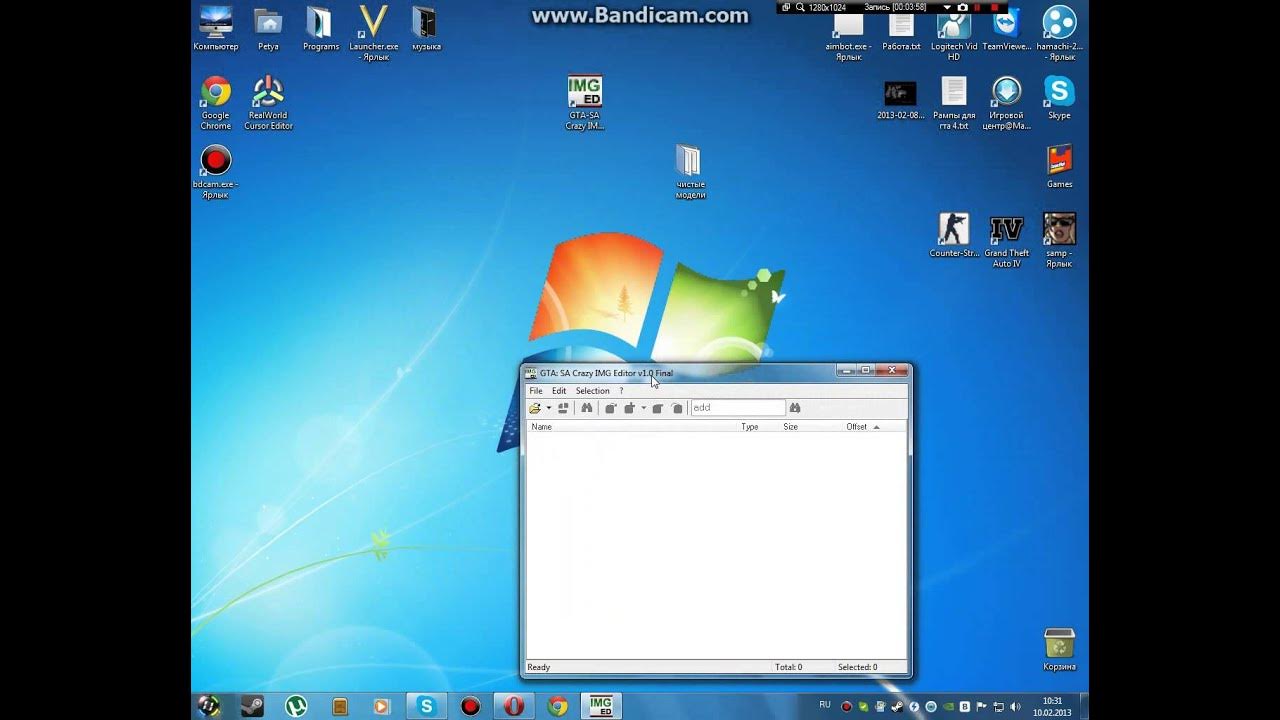Click the third package icon, right of Add dropdown
Image resolution: width=1280 pixels, height=720 pixels.
coord(658,408)
